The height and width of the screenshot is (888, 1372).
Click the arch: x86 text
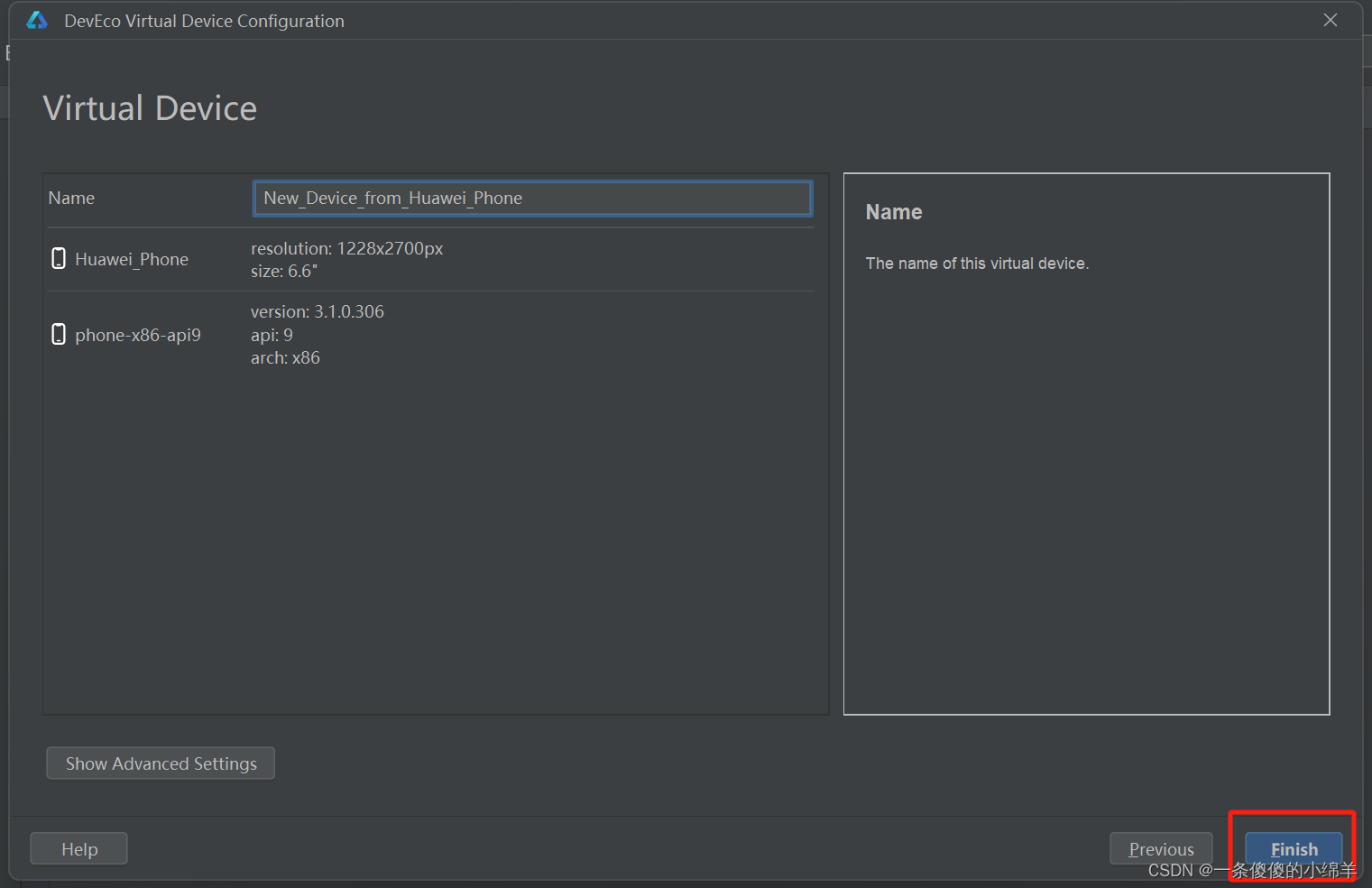tap(285, 357)
